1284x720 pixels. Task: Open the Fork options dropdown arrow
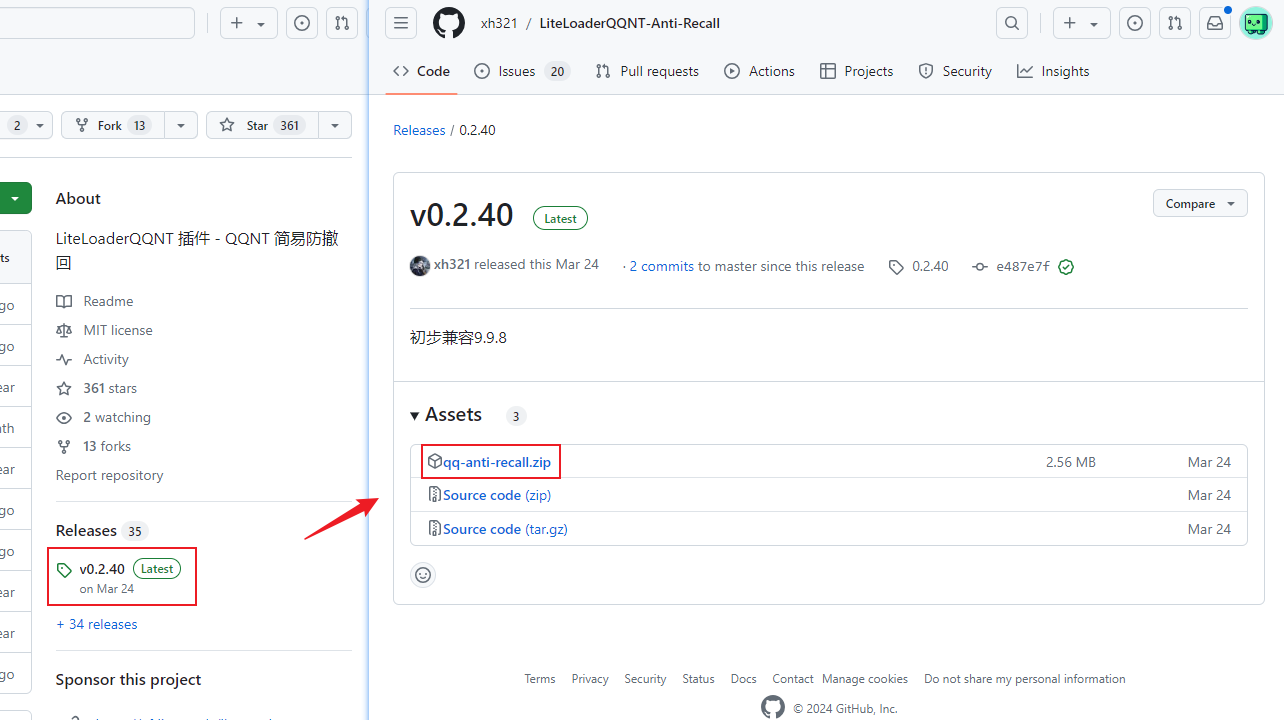click(x=180, y=125)
